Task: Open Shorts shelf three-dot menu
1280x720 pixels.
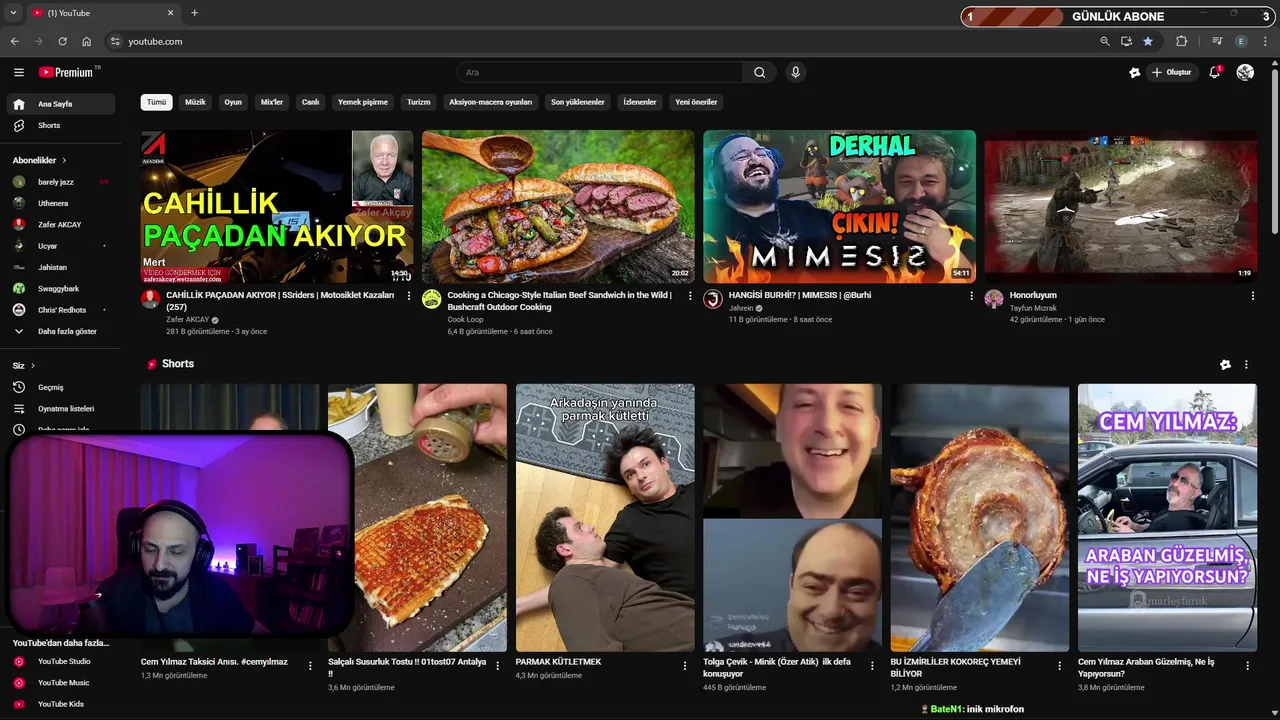Action: point(1246,365)
